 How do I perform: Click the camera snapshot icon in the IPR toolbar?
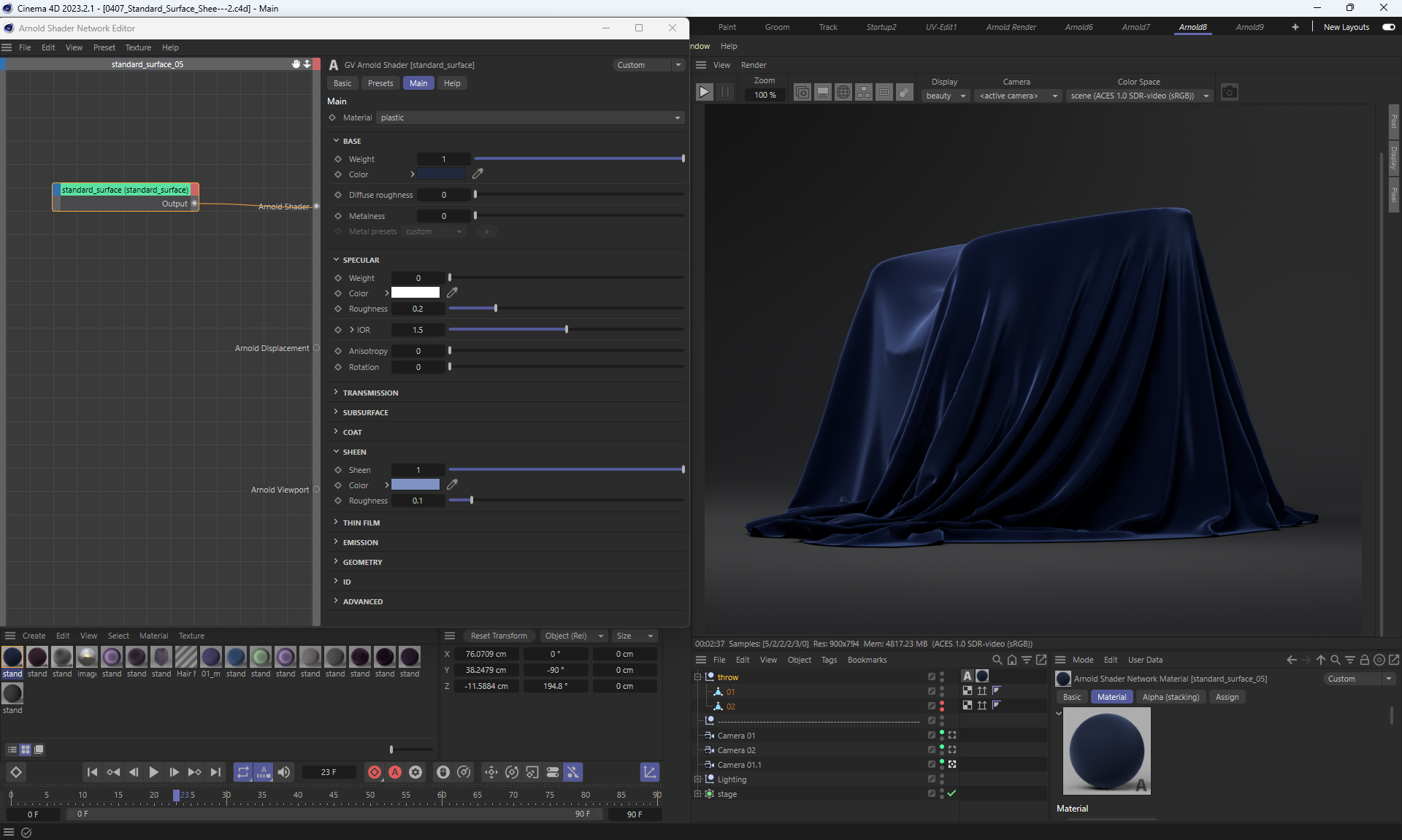[x=1230, y=93]
